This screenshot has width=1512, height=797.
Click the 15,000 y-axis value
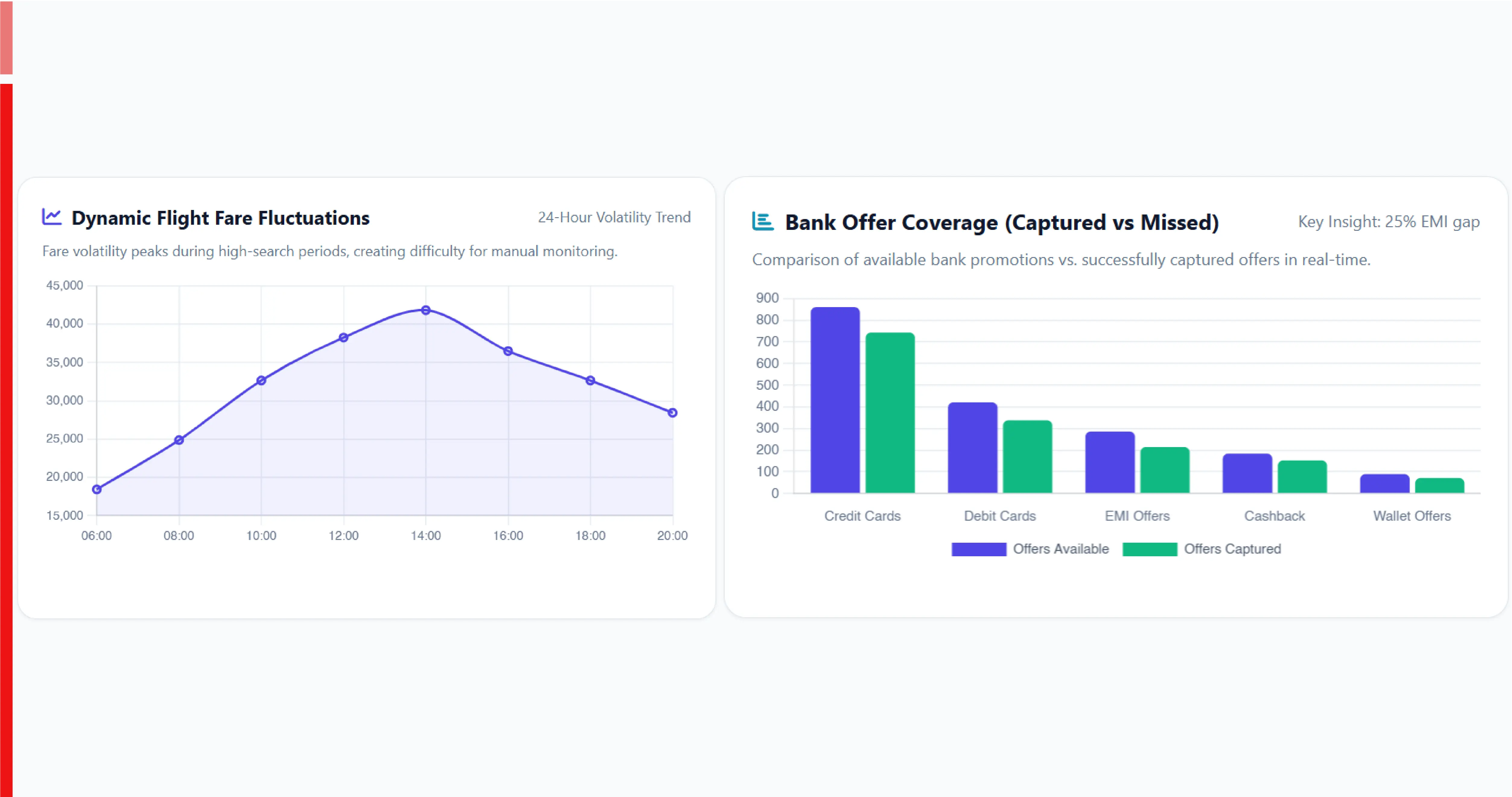pos(65,515)
